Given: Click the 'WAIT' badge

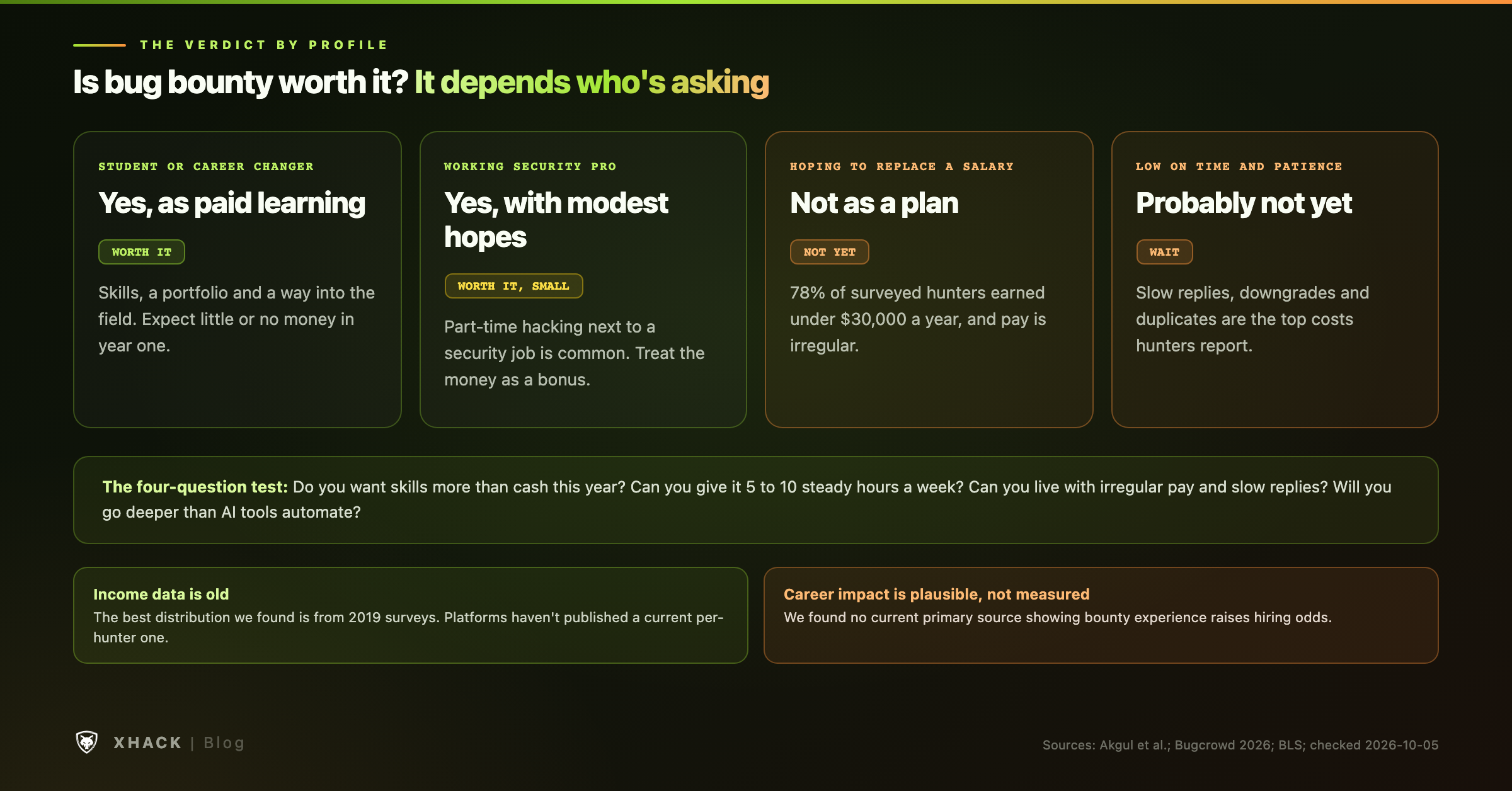Looking at the screenshot, I should (1164, 252).
